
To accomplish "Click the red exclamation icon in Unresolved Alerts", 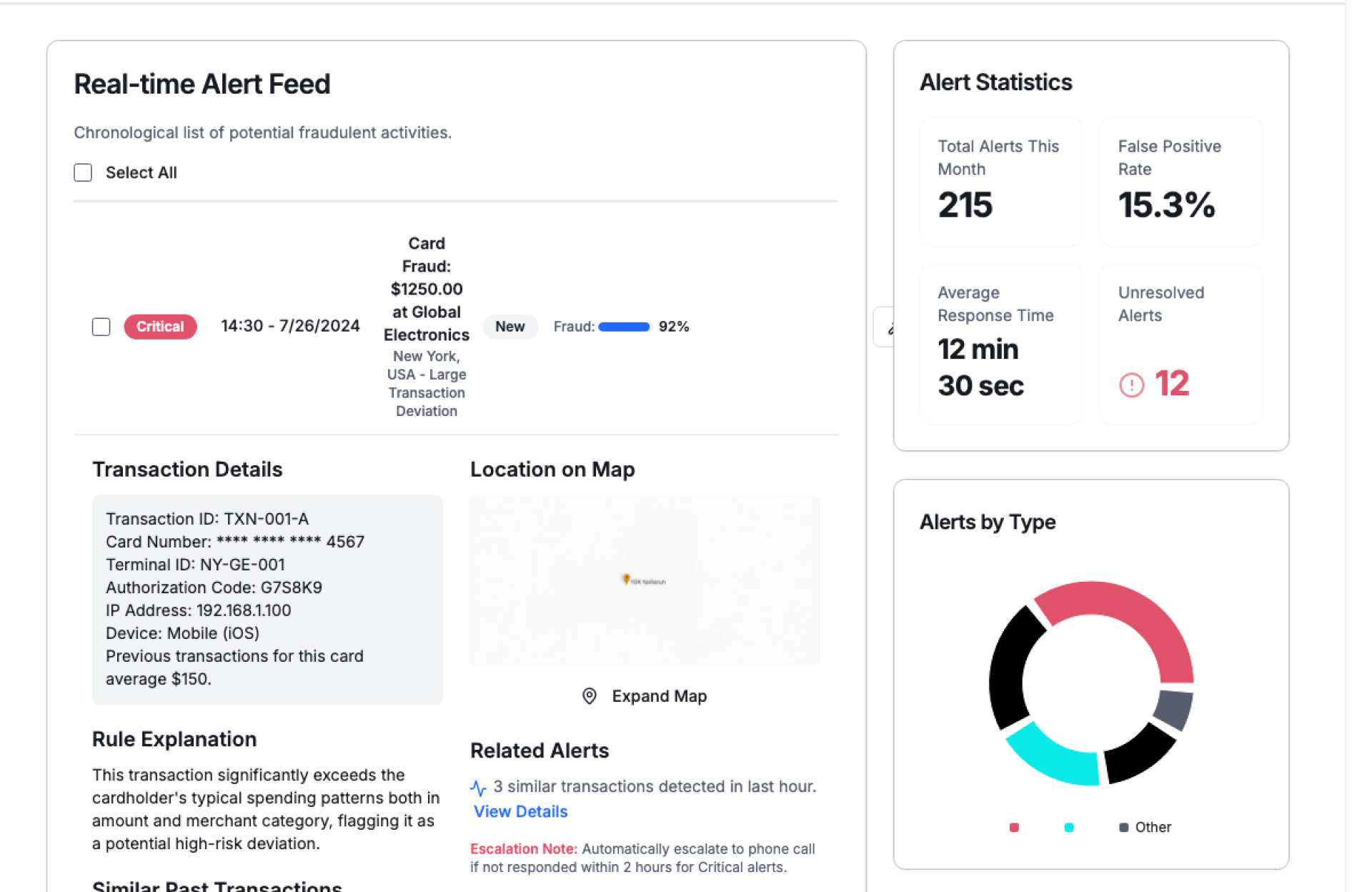I will click(1131, 385).
